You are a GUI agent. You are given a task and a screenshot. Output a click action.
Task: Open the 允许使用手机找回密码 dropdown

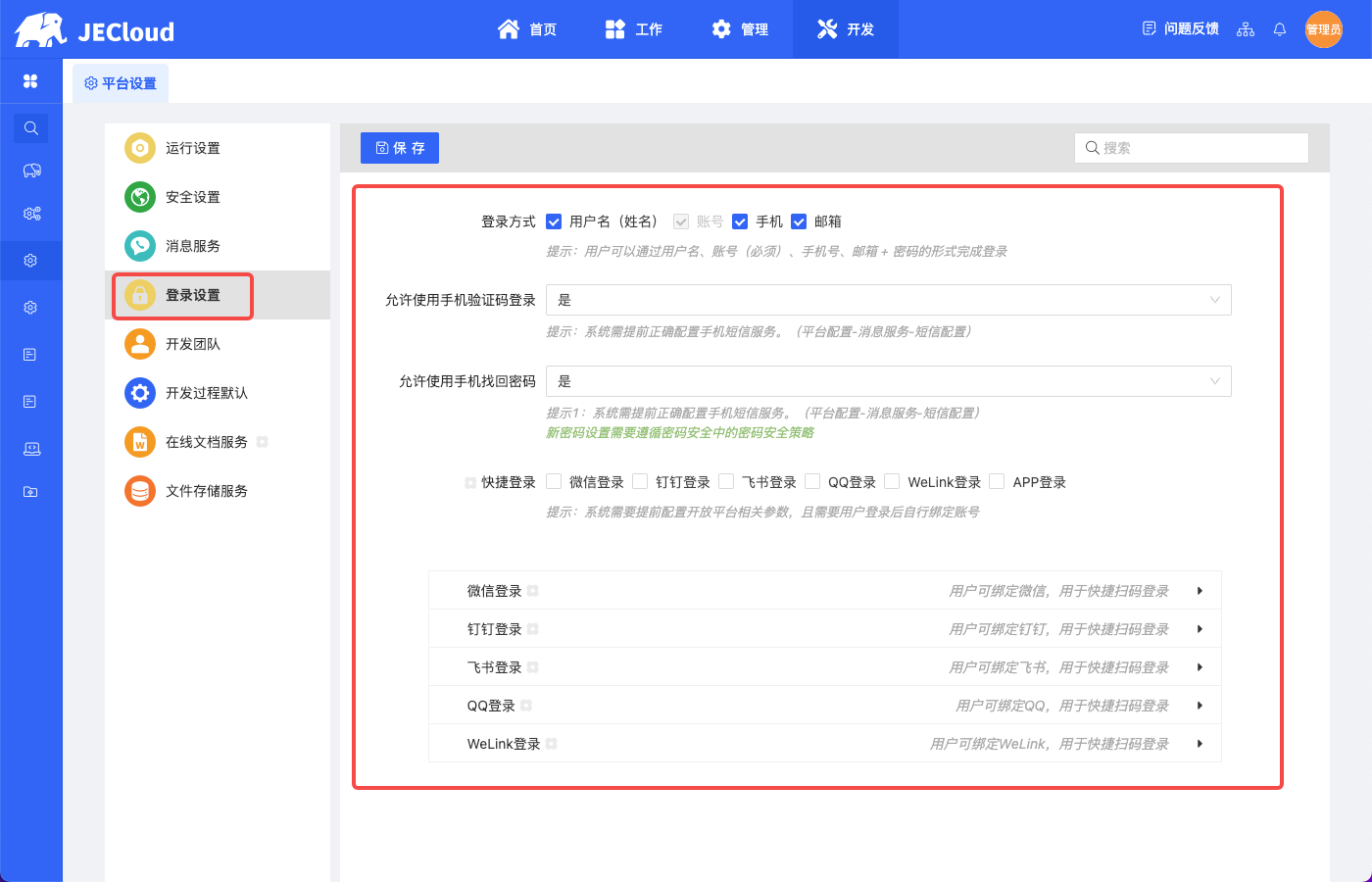(x=888, y=381)
